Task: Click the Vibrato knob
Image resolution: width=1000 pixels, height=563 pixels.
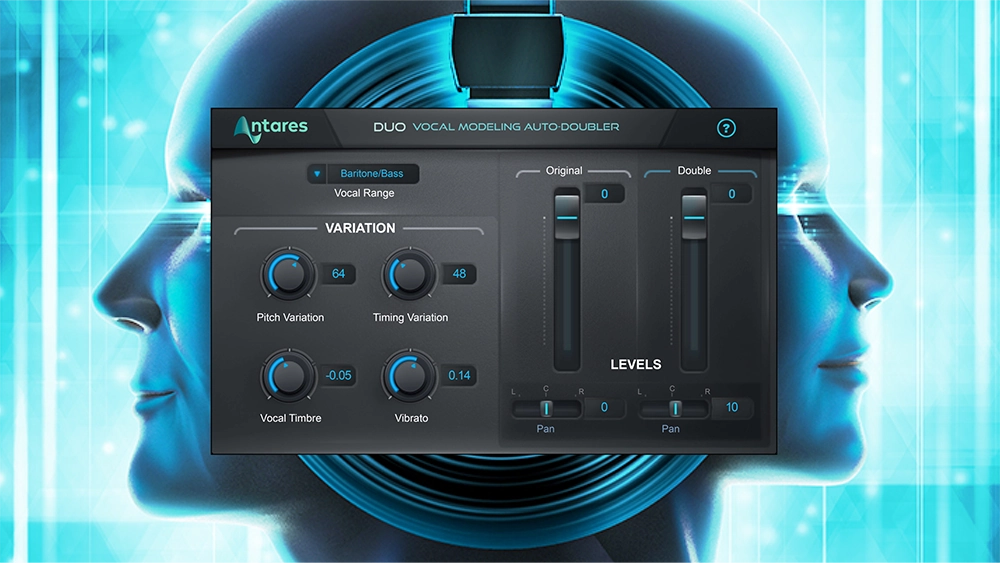Action: pos(409,376)
